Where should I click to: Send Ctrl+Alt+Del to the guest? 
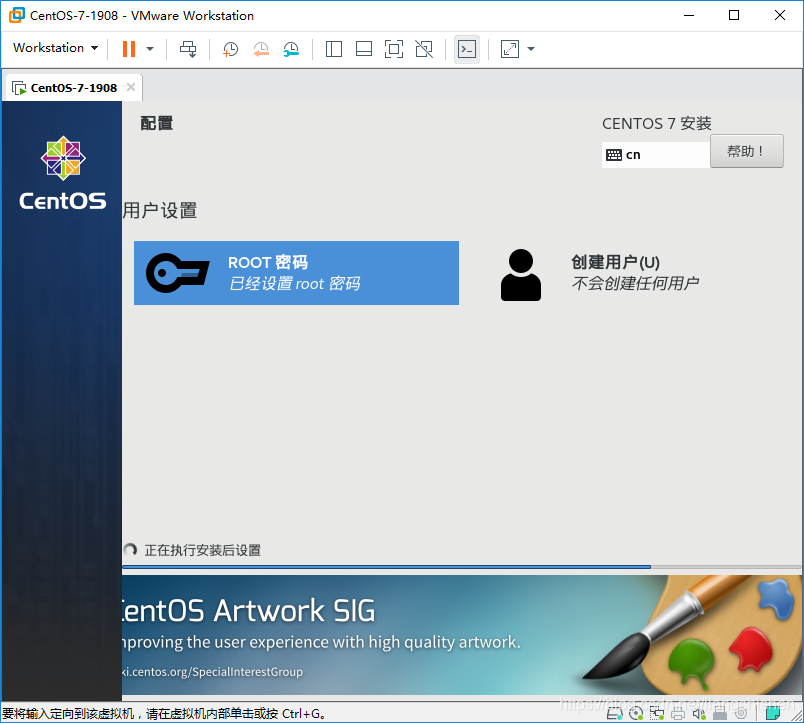click(188, 48)
